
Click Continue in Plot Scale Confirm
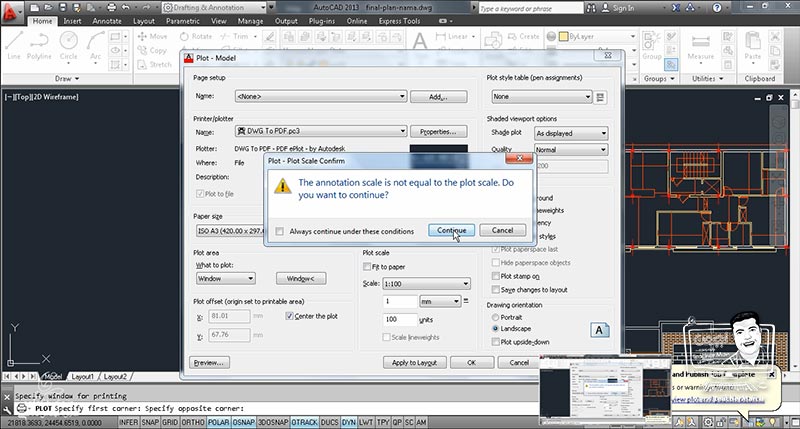point(452,231)
